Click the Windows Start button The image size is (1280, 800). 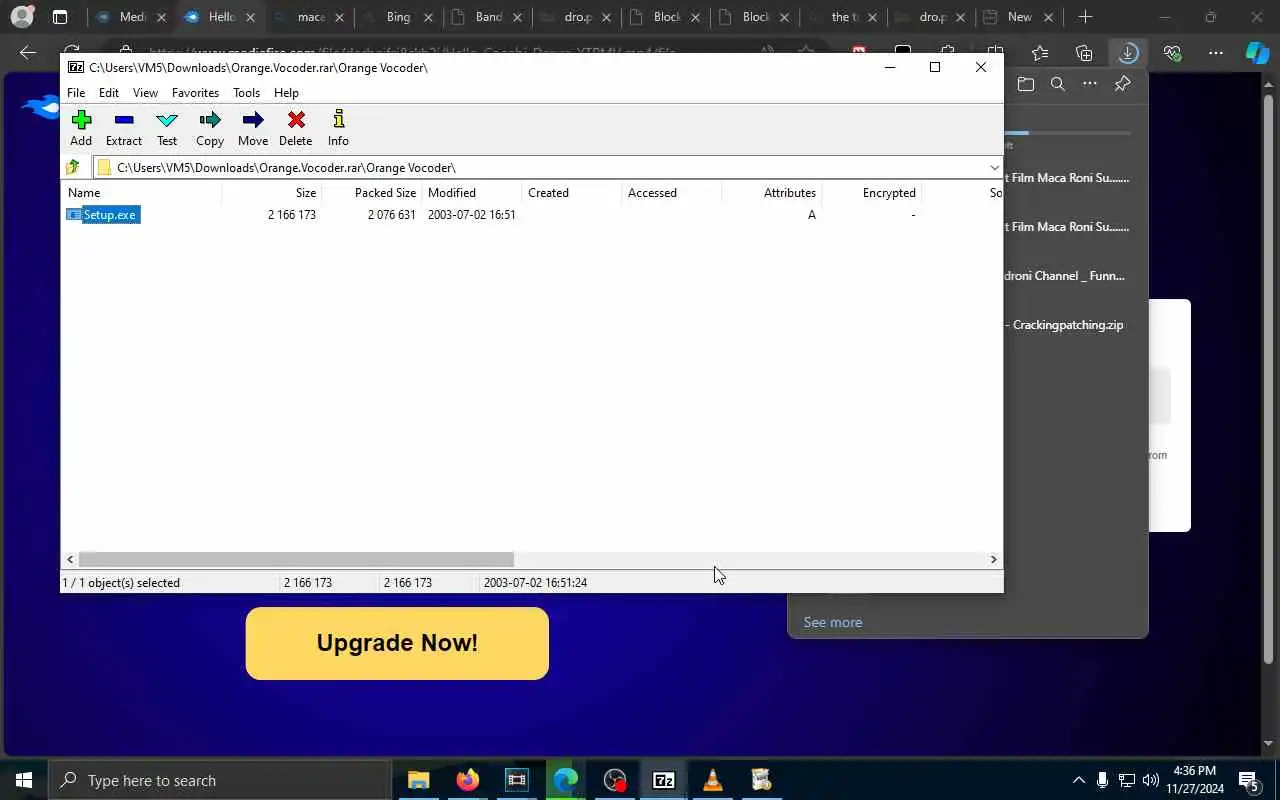tap(24, 781)
